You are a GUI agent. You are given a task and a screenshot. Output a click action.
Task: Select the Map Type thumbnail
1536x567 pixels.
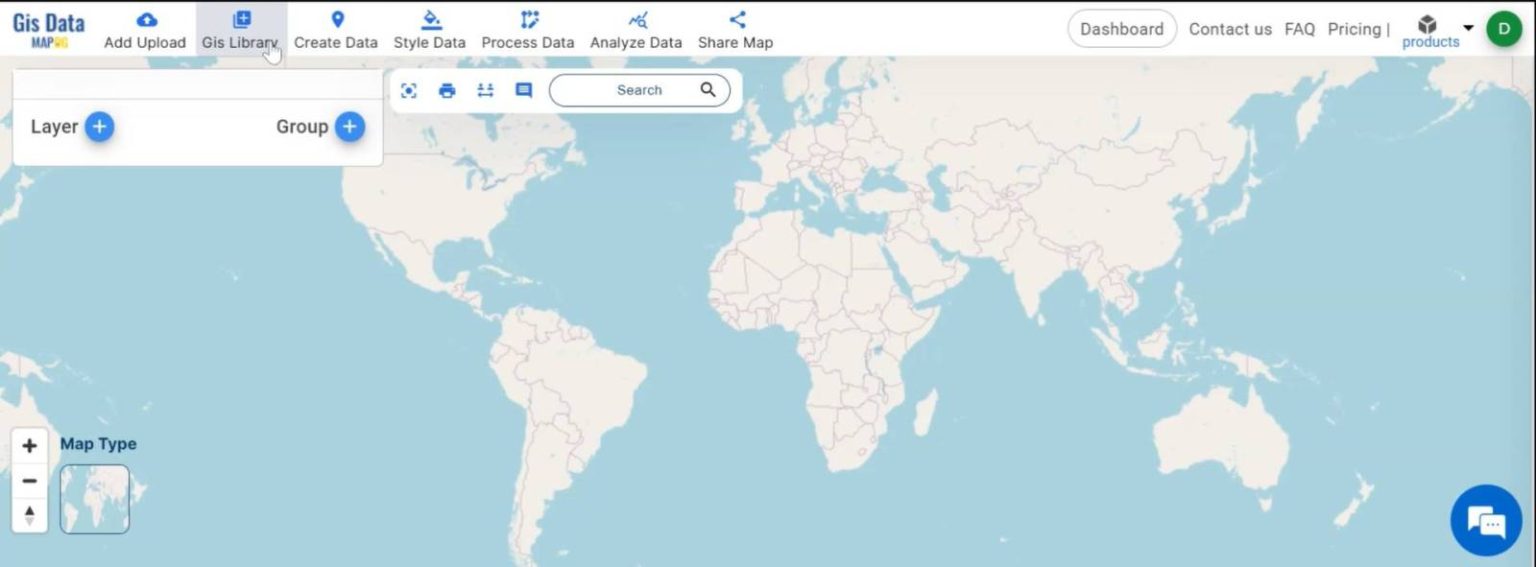tap(95, 499)
